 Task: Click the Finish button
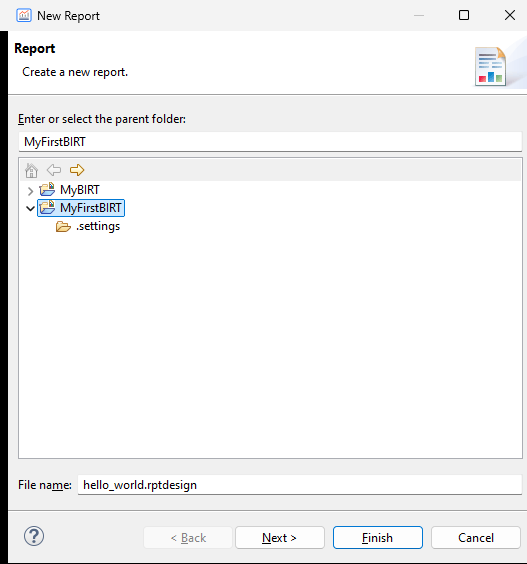pos(378,538)
